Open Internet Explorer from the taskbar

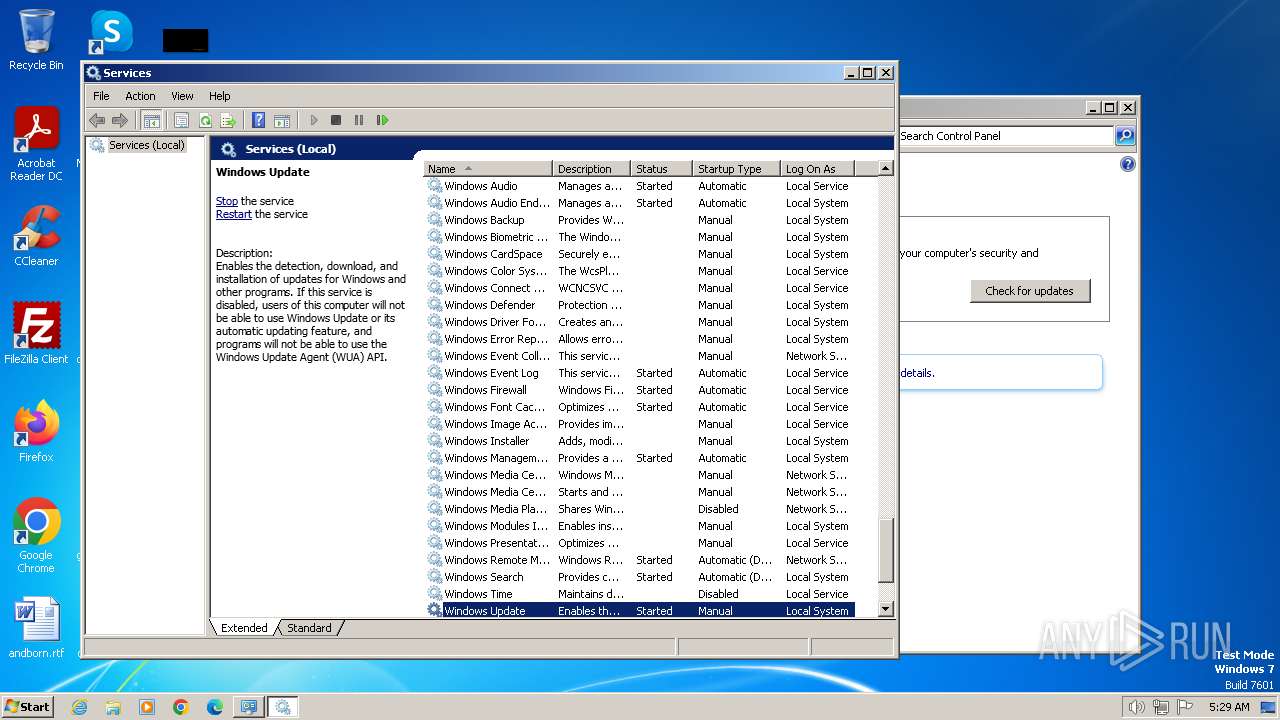point(80,707)
